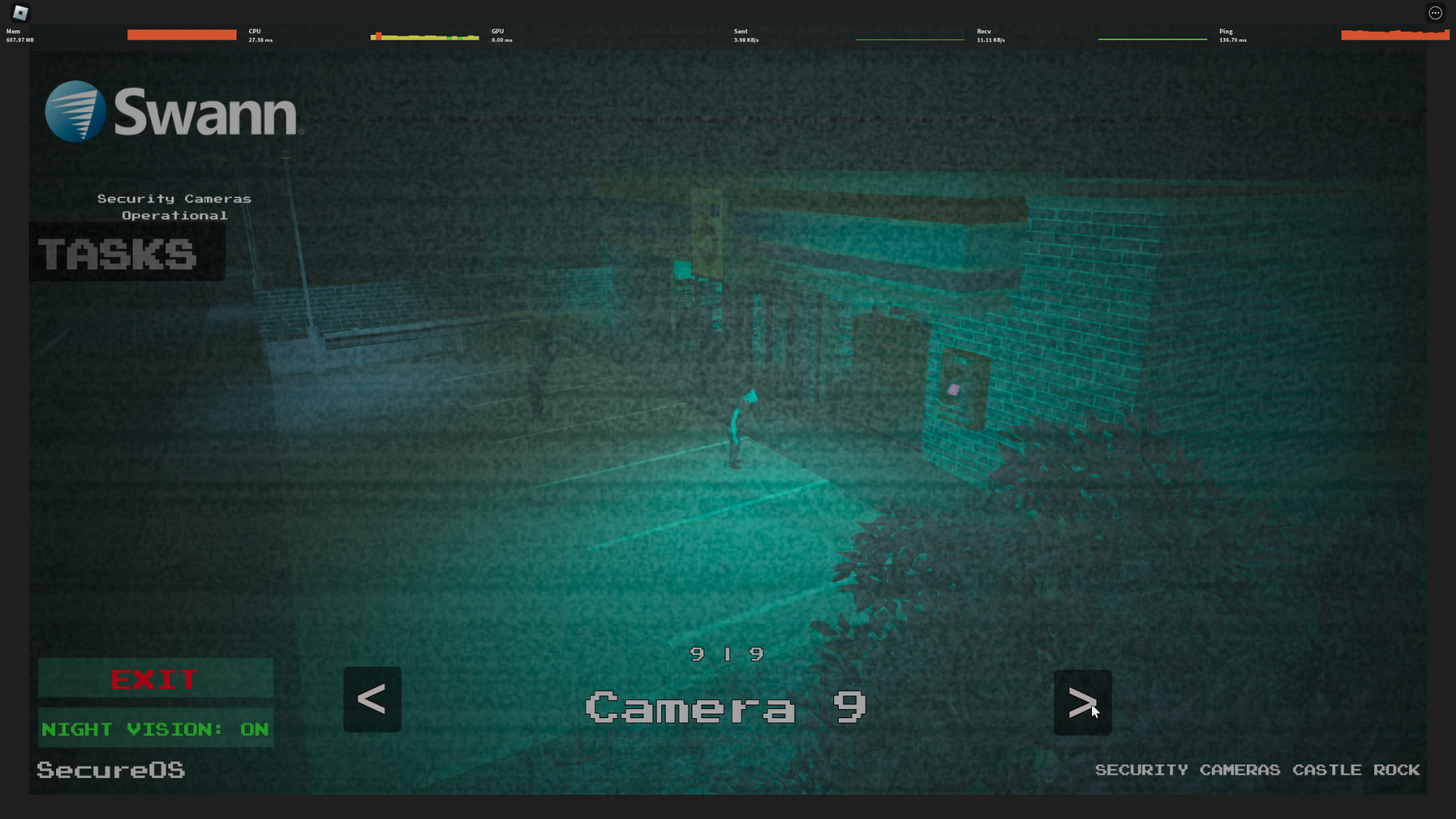Click the SecureOS label
The image size is (1456, 819).
click(111, 770)
